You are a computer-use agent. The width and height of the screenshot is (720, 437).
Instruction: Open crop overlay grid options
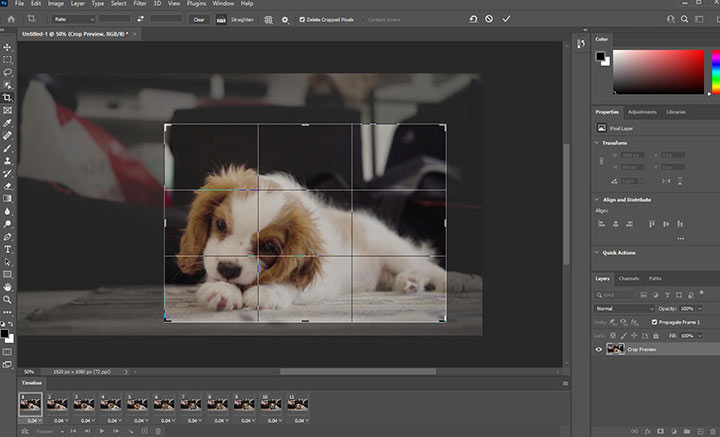point(268,19)
